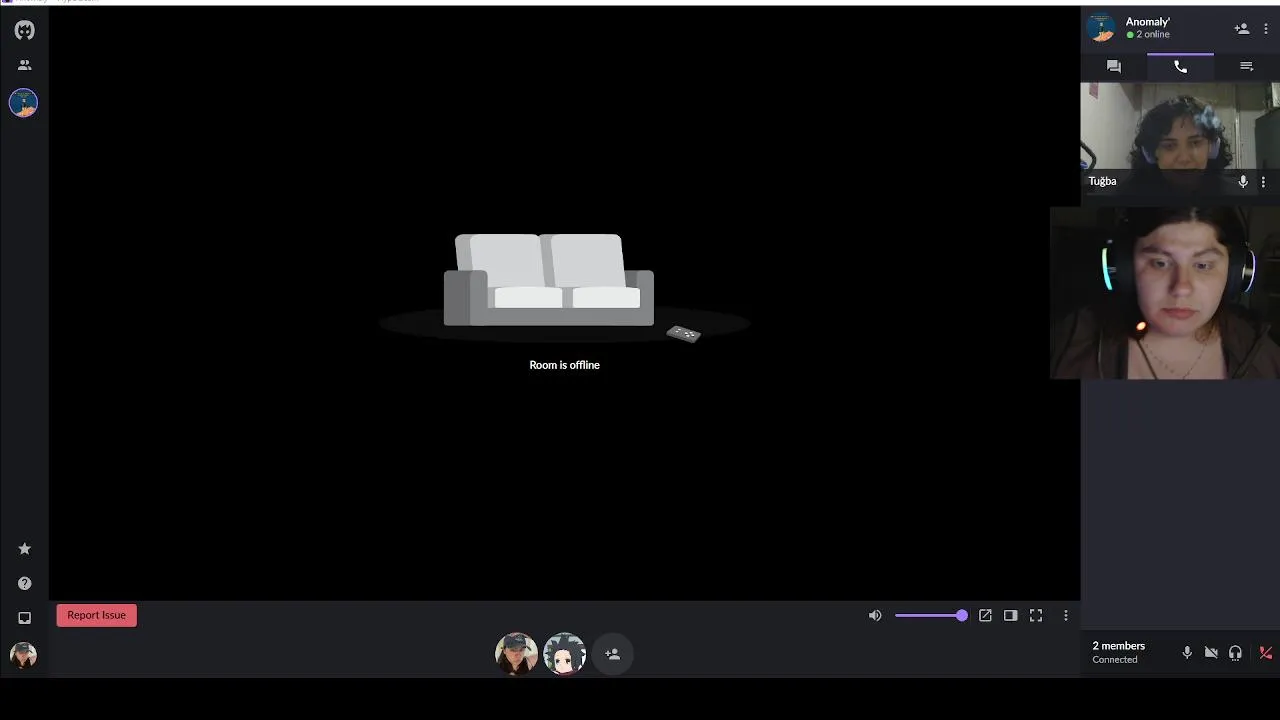Viewport: 1280px width, 720px height.
Task: Open the friends list icon in sidebar
Action: click(x=24, y=65)
